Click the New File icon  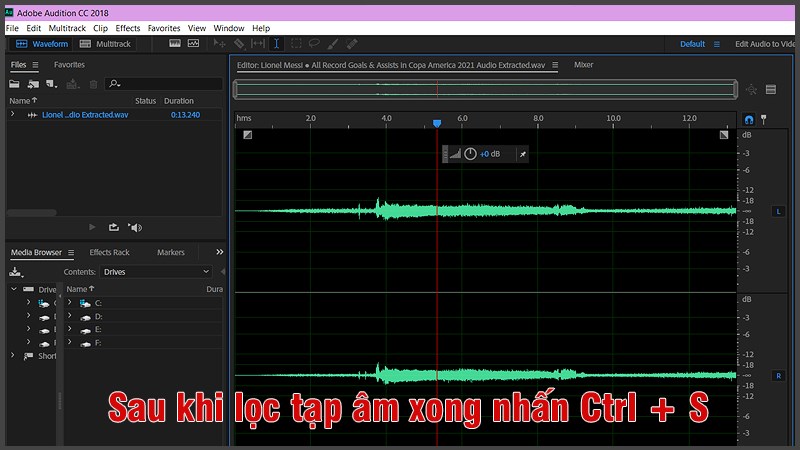[x=52, y=84]
